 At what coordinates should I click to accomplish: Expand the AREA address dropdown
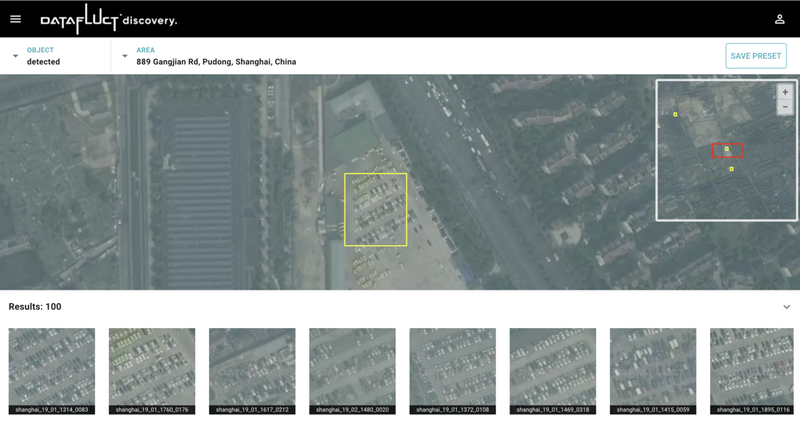tap(125, 56)
